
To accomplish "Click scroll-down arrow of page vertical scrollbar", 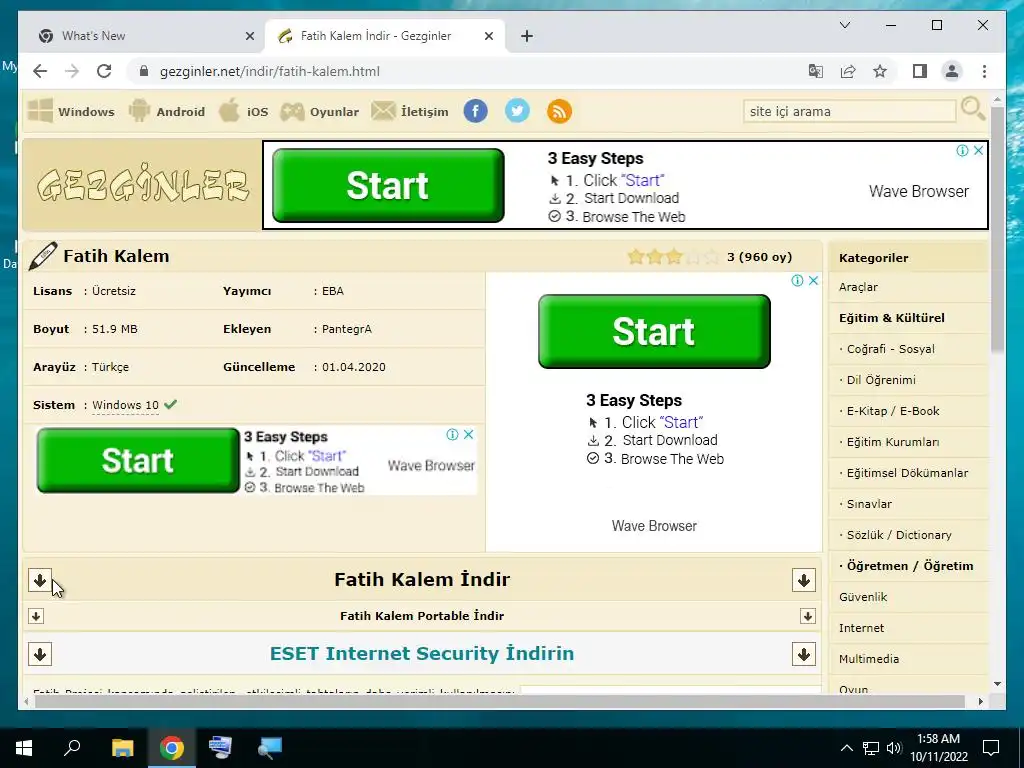I will tap(997, 684).
